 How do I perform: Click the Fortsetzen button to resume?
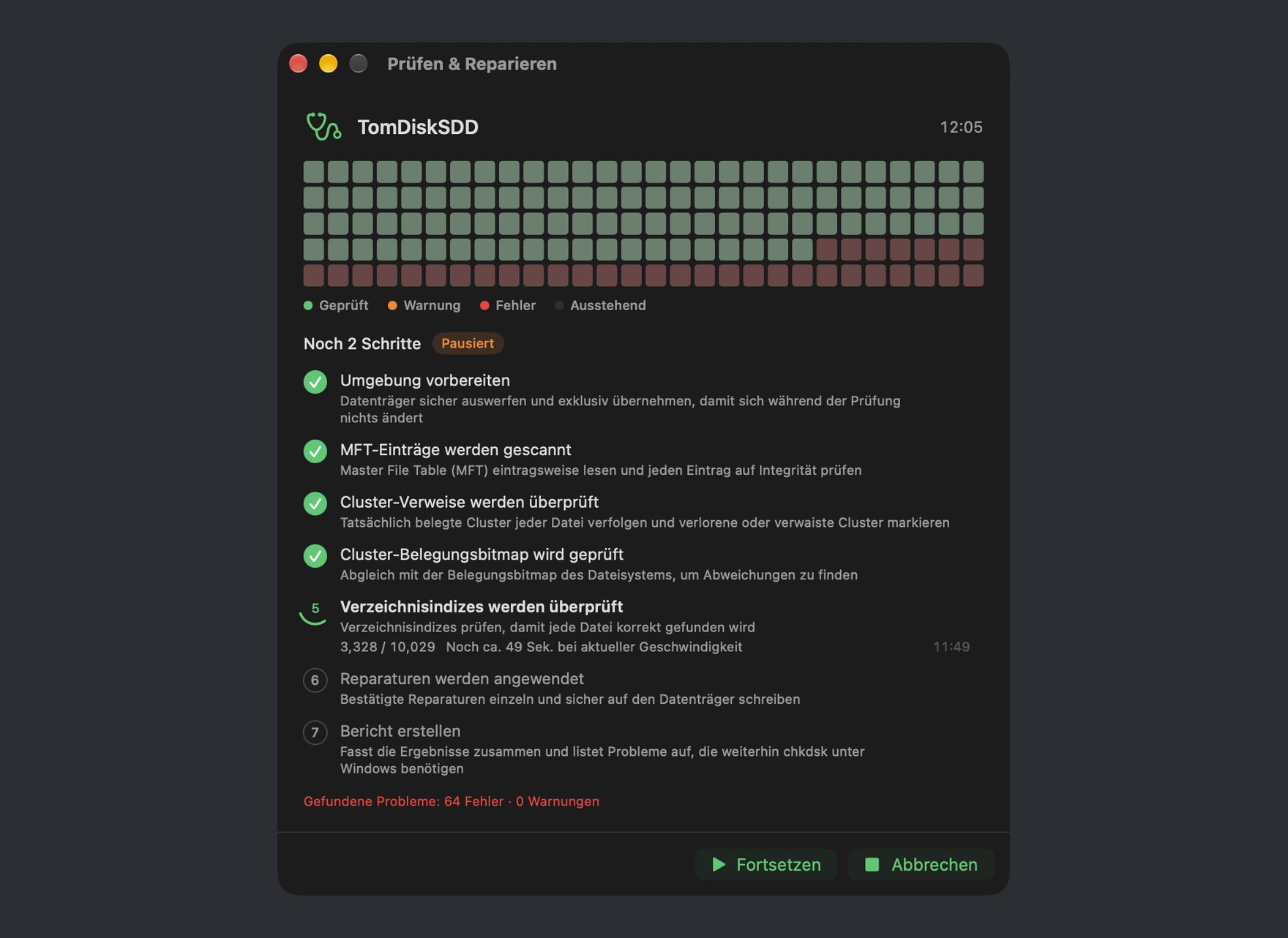pos(766,864)
